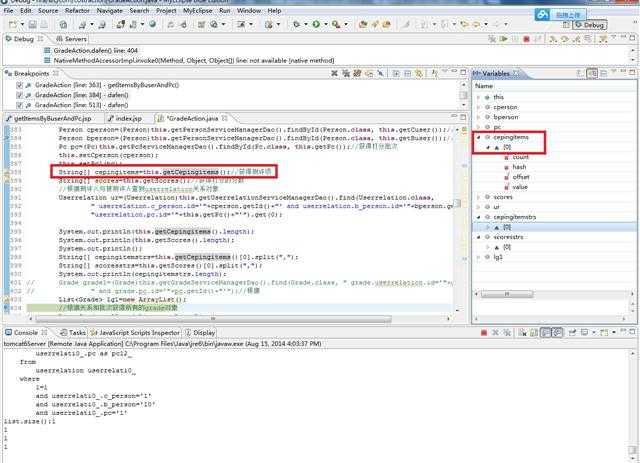
Task: Expand the bperson variable node
Action: [479, 117]
